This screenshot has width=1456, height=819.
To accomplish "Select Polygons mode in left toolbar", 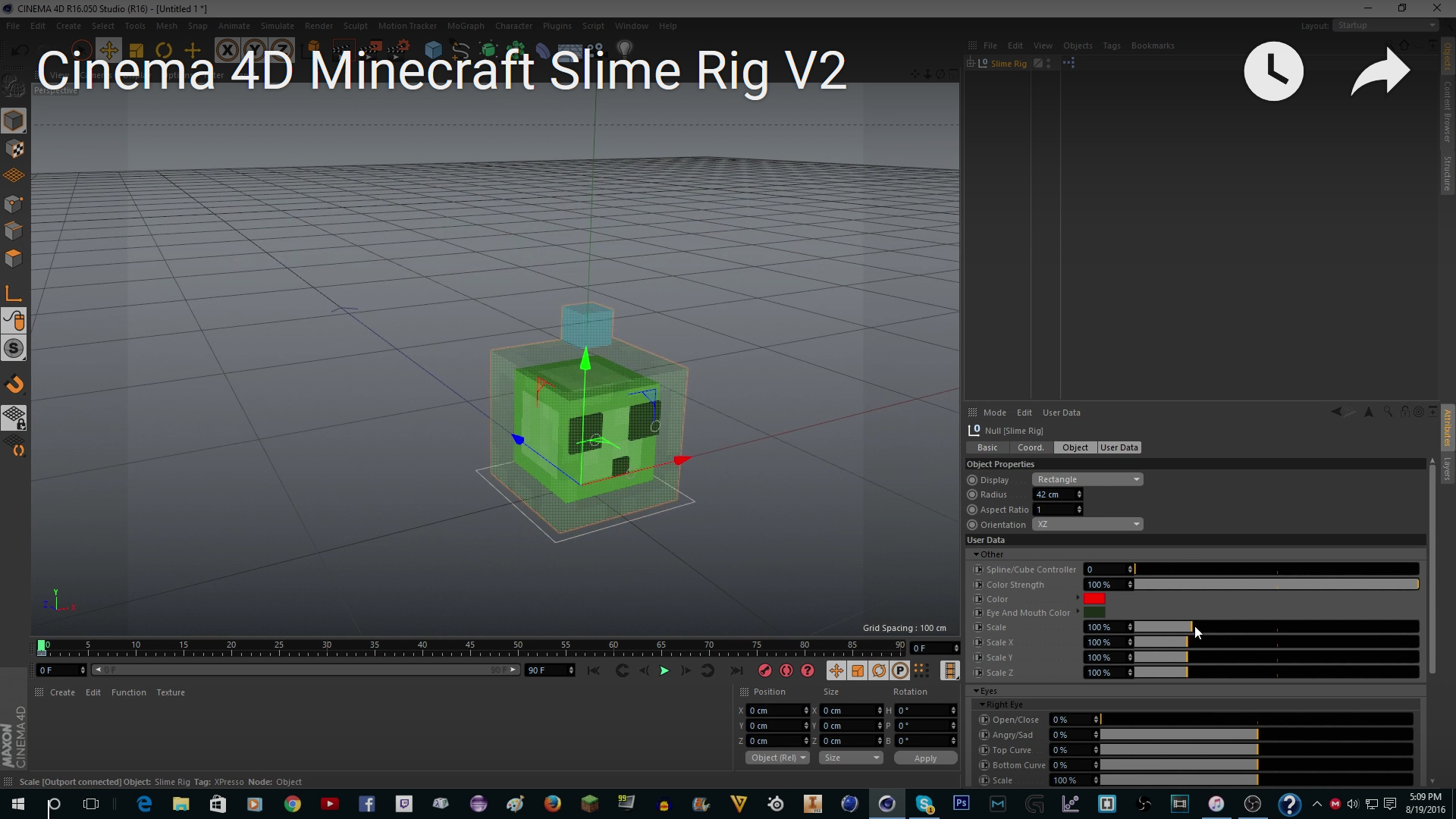I will (14, 258).
